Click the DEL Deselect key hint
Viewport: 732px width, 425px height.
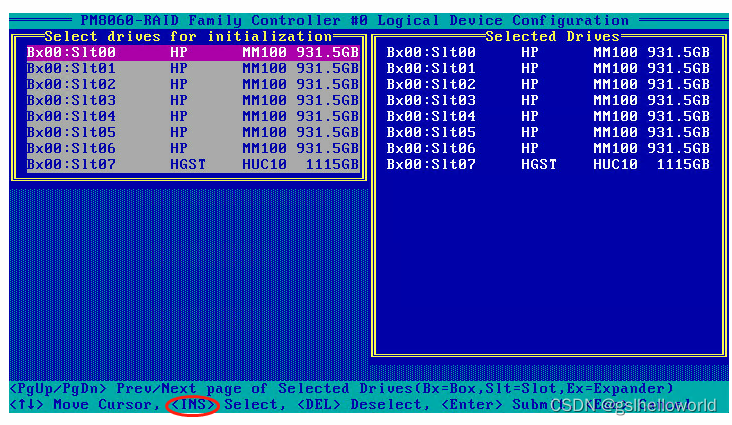363,404
